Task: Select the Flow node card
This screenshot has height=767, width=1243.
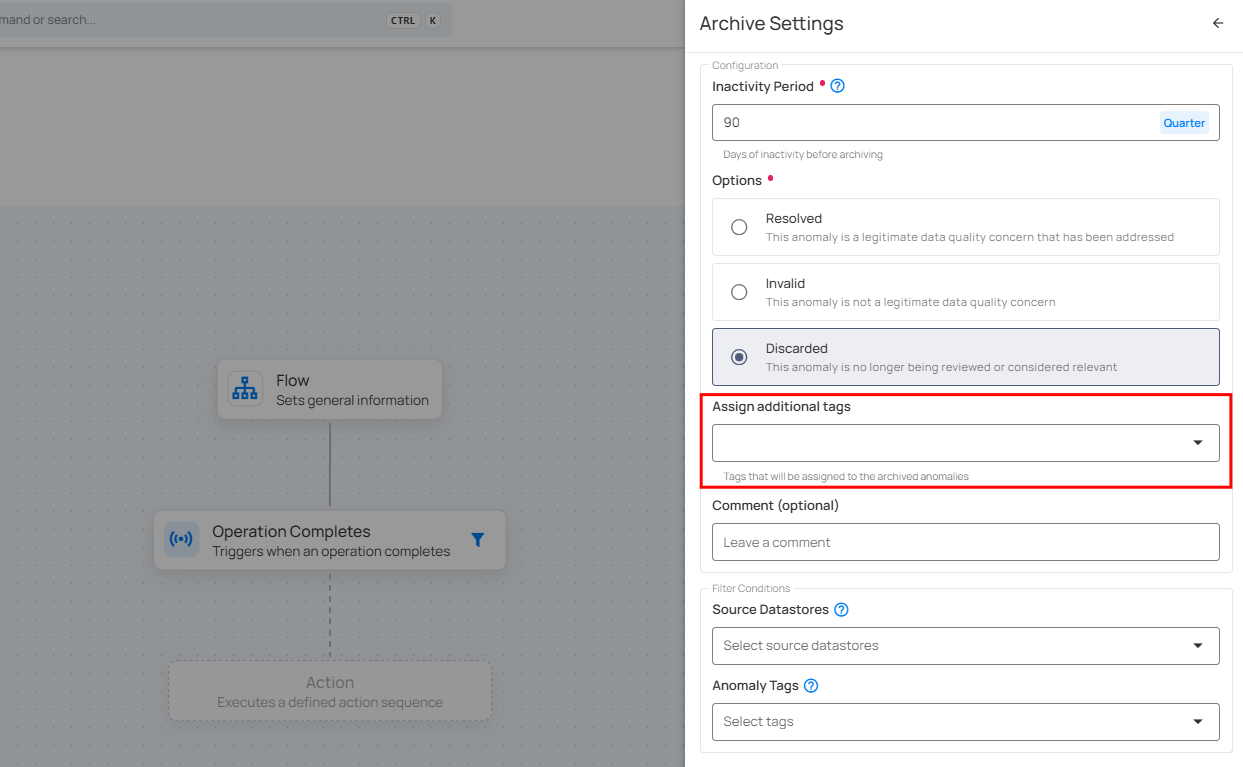Action: (x=329, y=388)
